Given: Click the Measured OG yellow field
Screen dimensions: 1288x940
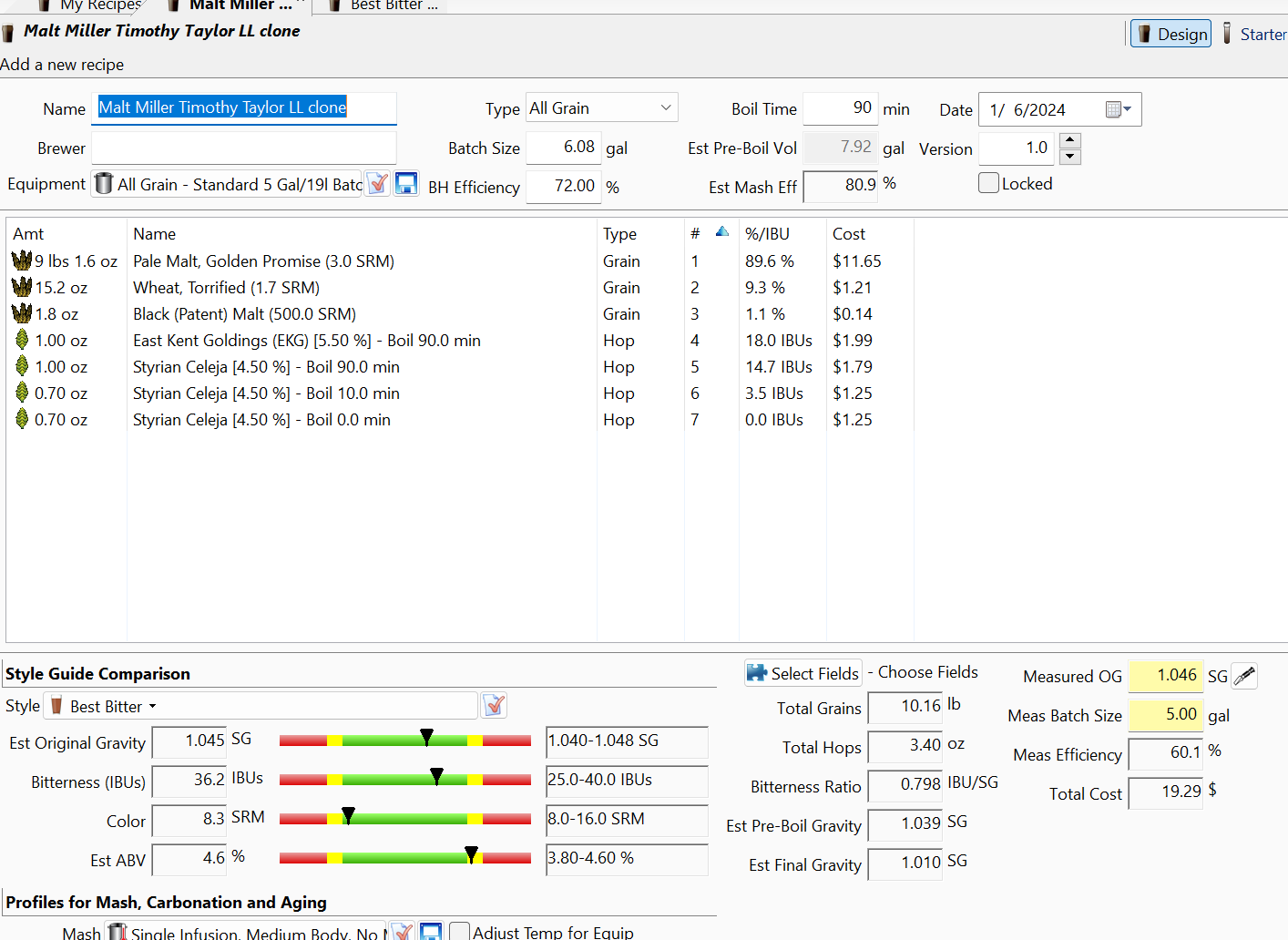Looking at the screenshot, I should [x=1165, y=676].
